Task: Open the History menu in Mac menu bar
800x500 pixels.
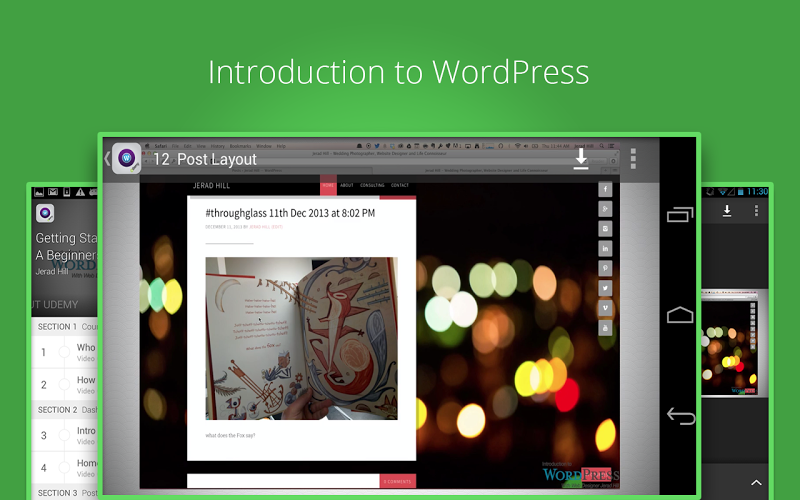Action: [217, 146]
